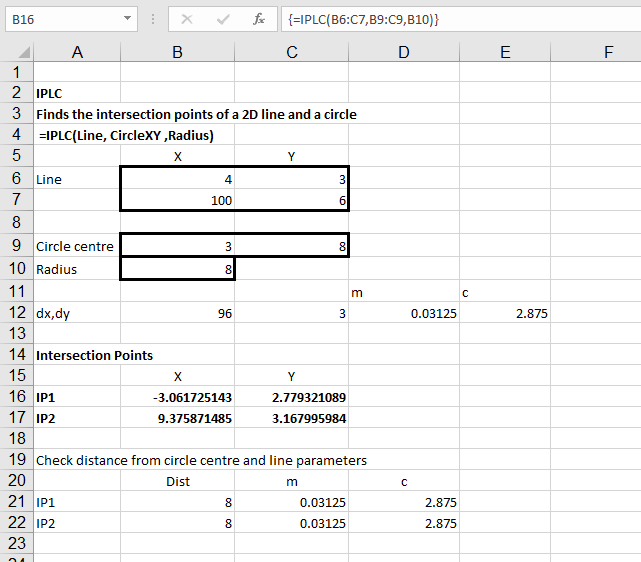641x562 pixels.
Task: Click the Cancel (X) formula bar icon
Action: [187, 19]
